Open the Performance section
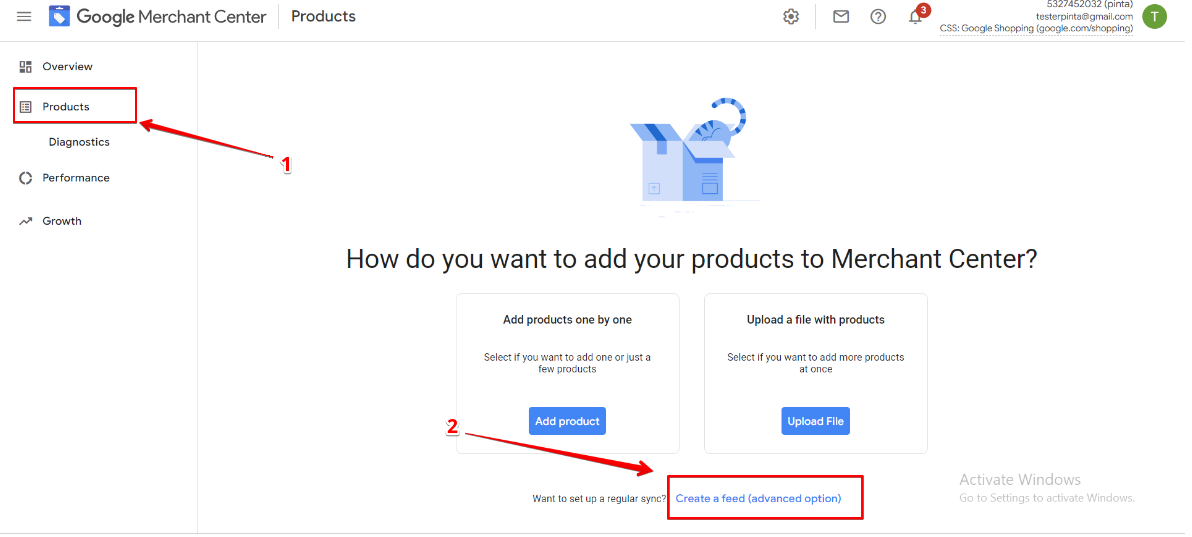The width and height of the screenshot is (1192, 537). (x=76, y=178)
